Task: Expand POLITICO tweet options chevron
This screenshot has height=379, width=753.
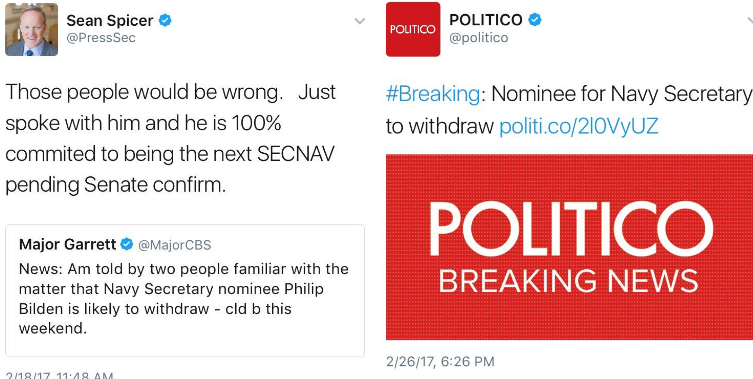Action: coord(750,20)
